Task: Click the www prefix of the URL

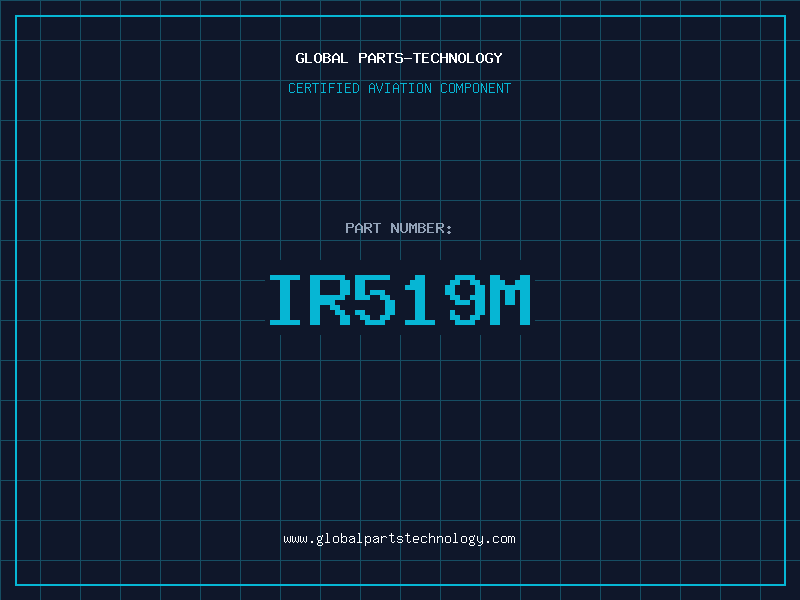Action: click(x=295, y=539)
